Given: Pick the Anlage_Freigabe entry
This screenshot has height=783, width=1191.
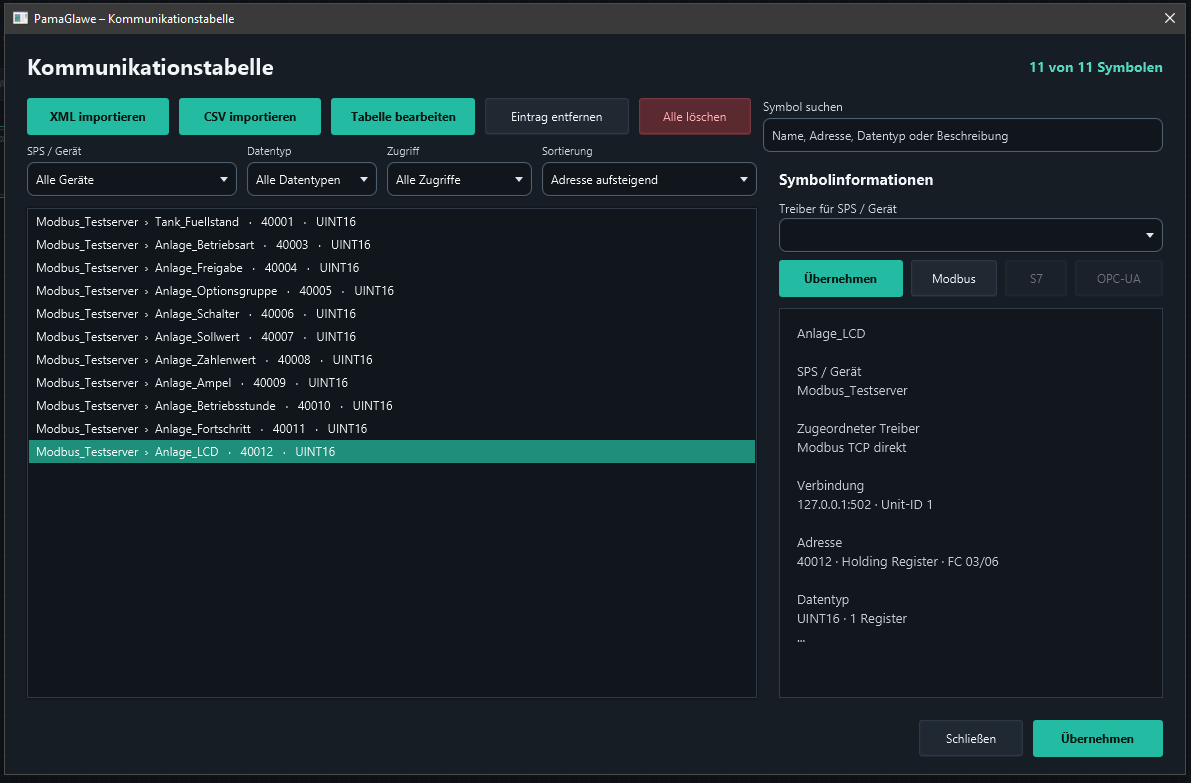Looking at the screenshot, I should click(x=392, y=268).
